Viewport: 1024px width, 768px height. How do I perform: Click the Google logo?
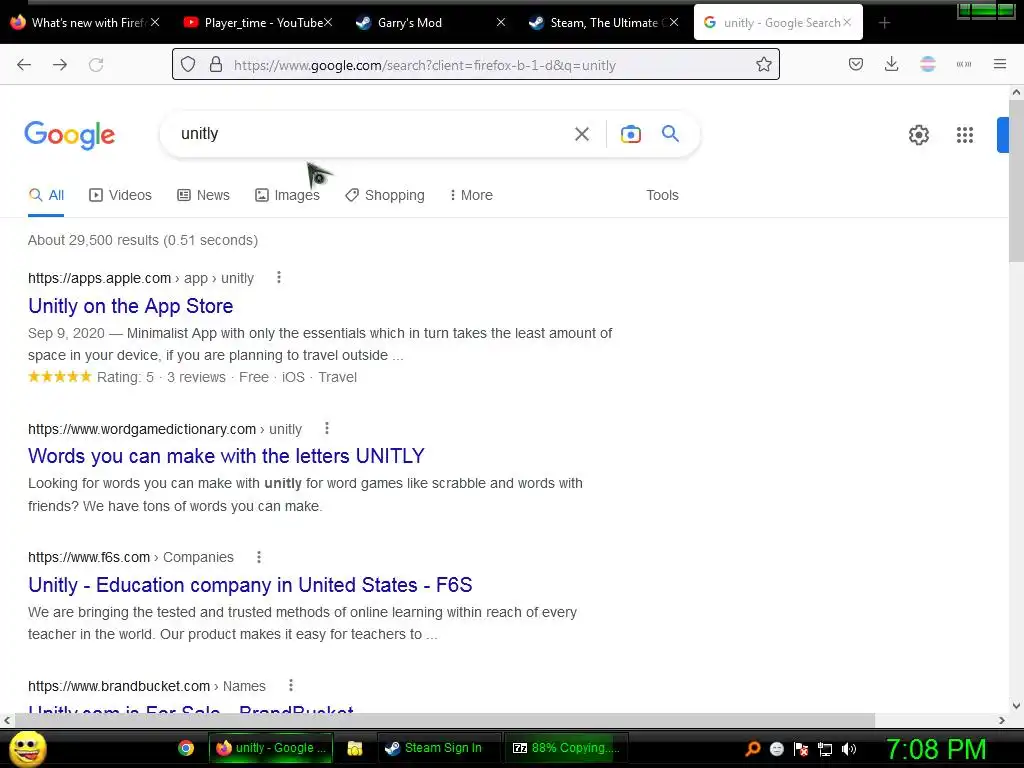(x=70, y=135)
